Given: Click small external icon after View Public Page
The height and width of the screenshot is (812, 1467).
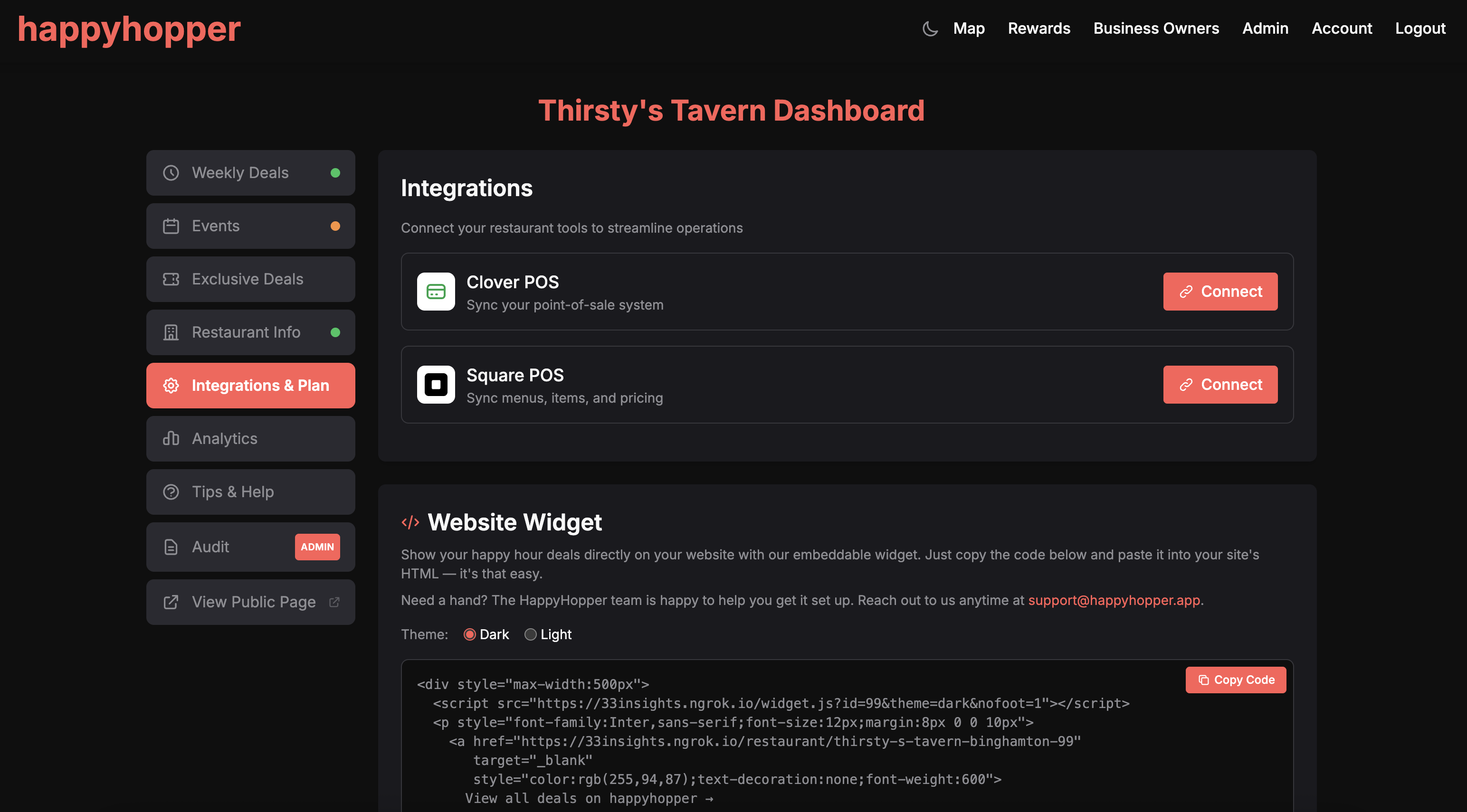Looking at the screenshot, I should [334, 602].
